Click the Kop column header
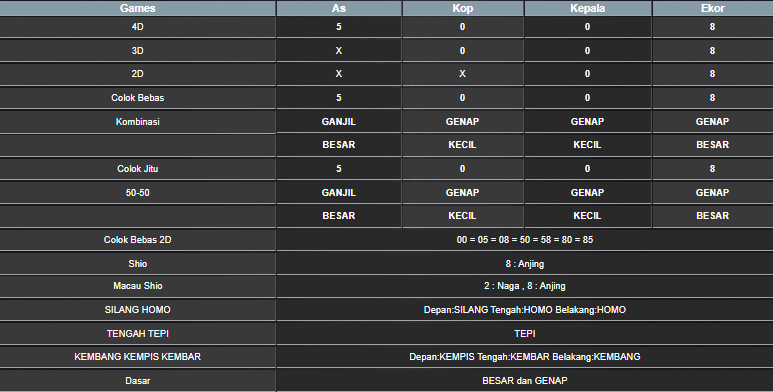This screenshot has width=773, height=392. (x=462, y=8)
